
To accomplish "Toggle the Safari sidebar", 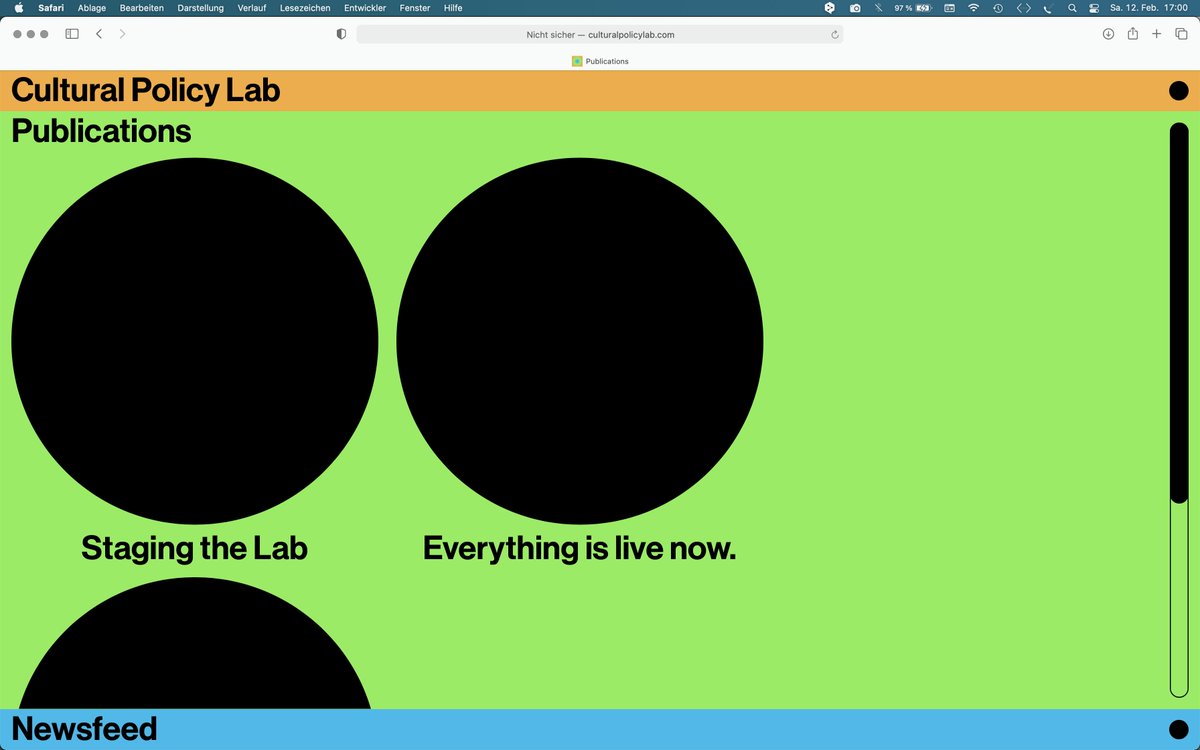I will [x=72, y=34].
